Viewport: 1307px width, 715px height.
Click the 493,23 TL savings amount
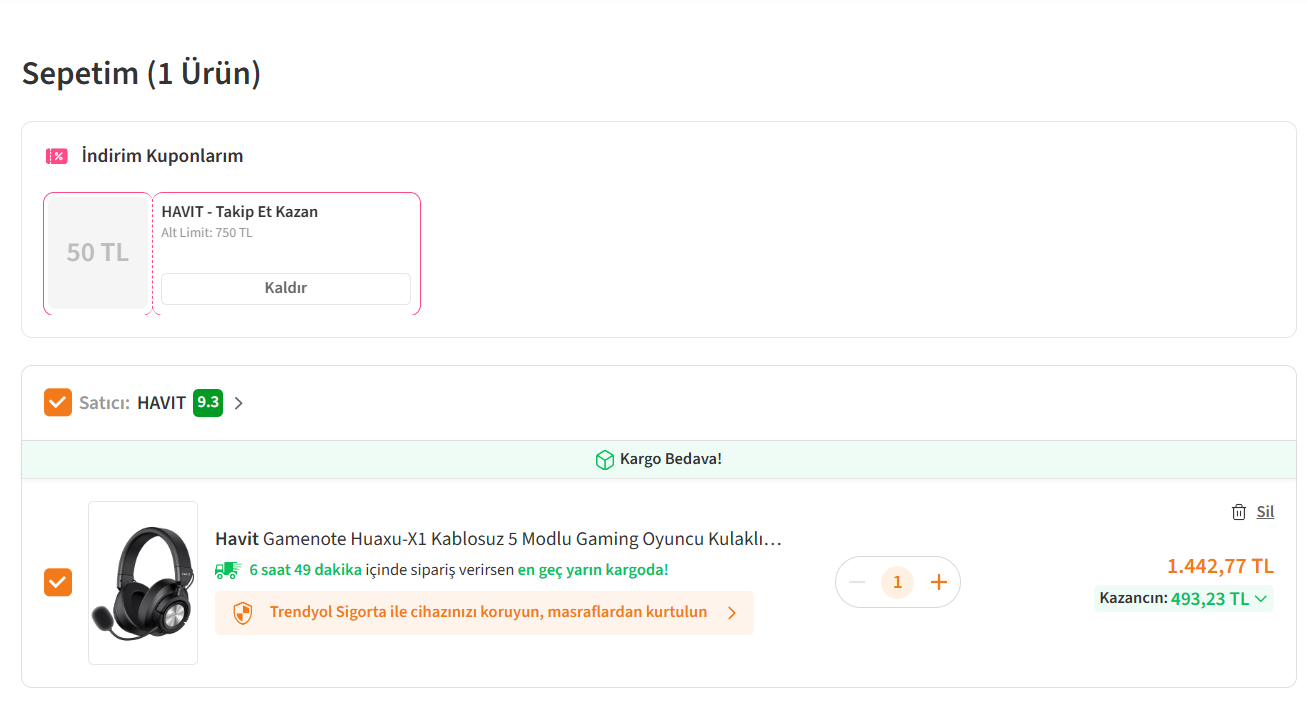pyautogui.click(x=1210, y=599)
